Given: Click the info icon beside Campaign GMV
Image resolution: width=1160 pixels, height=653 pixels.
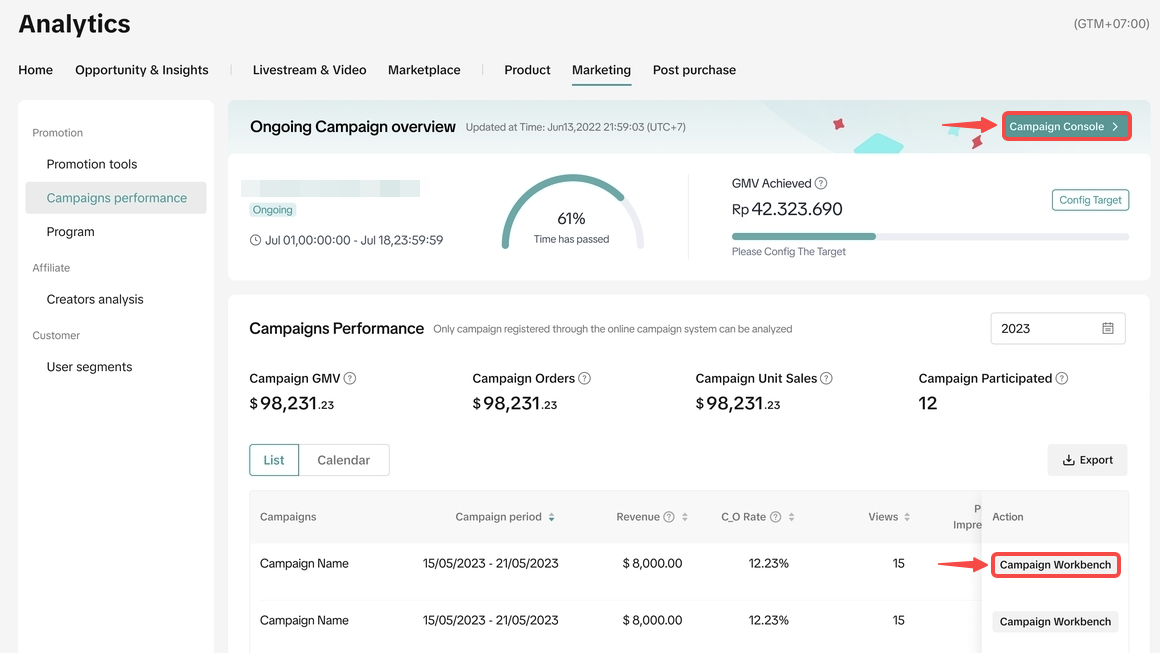Looking at the screenshot, I should 350,379.
